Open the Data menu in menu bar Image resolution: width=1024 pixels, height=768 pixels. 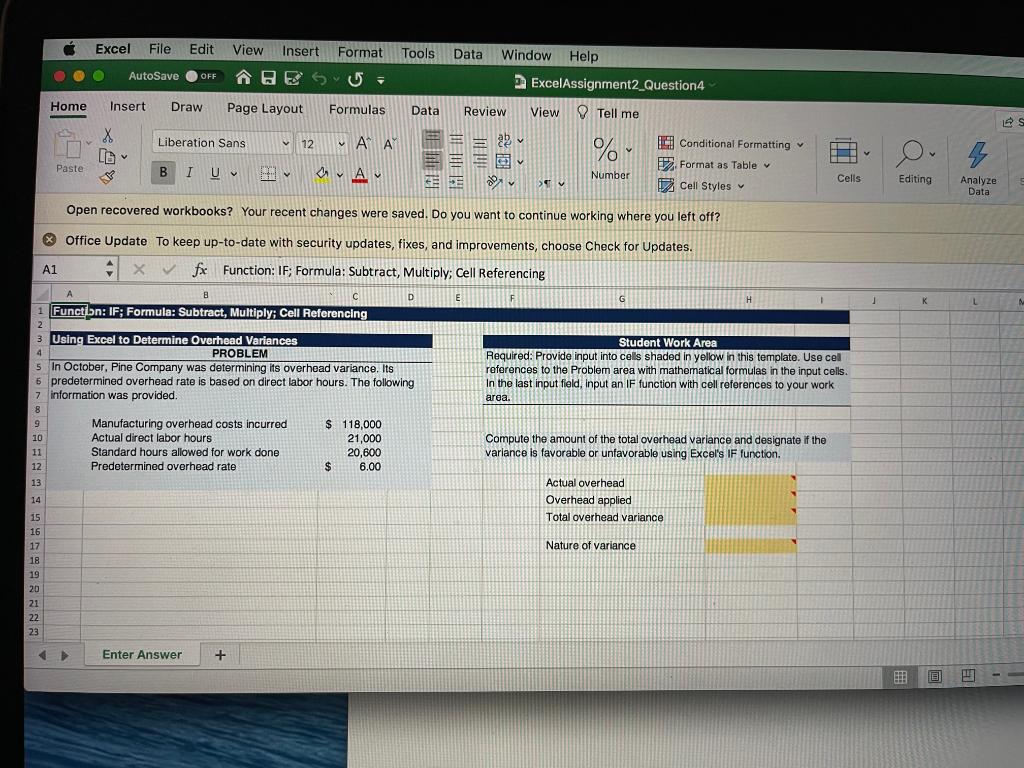[x=467, y=54]
